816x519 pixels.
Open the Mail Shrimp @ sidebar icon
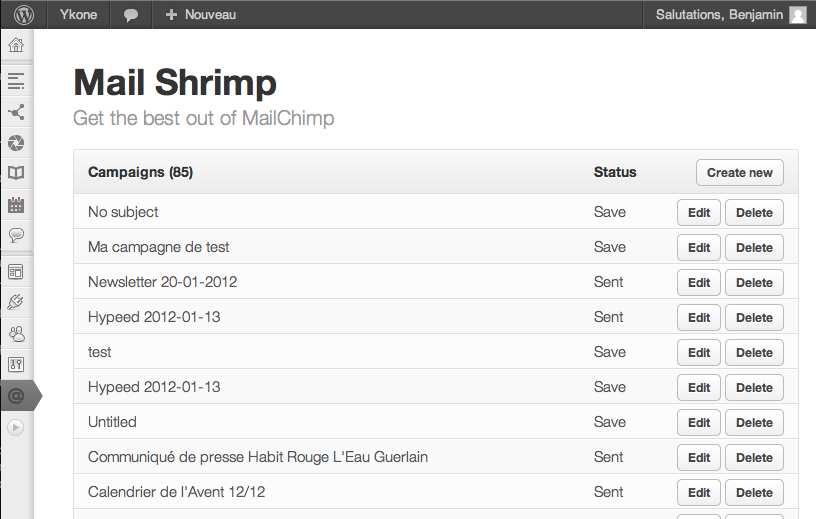pos(16,396)
